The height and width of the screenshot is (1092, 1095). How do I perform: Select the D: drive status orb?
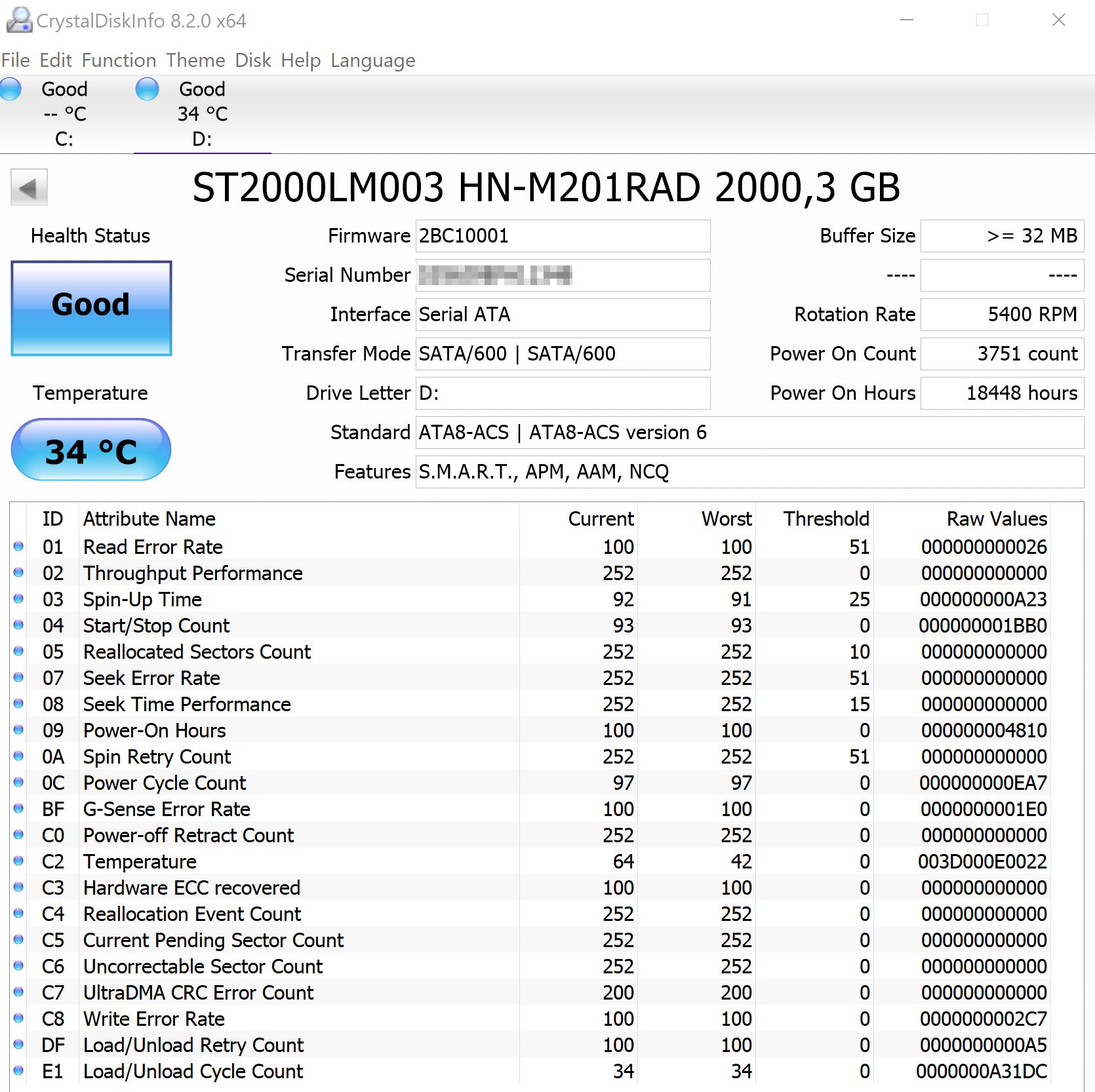click(147, 88)
